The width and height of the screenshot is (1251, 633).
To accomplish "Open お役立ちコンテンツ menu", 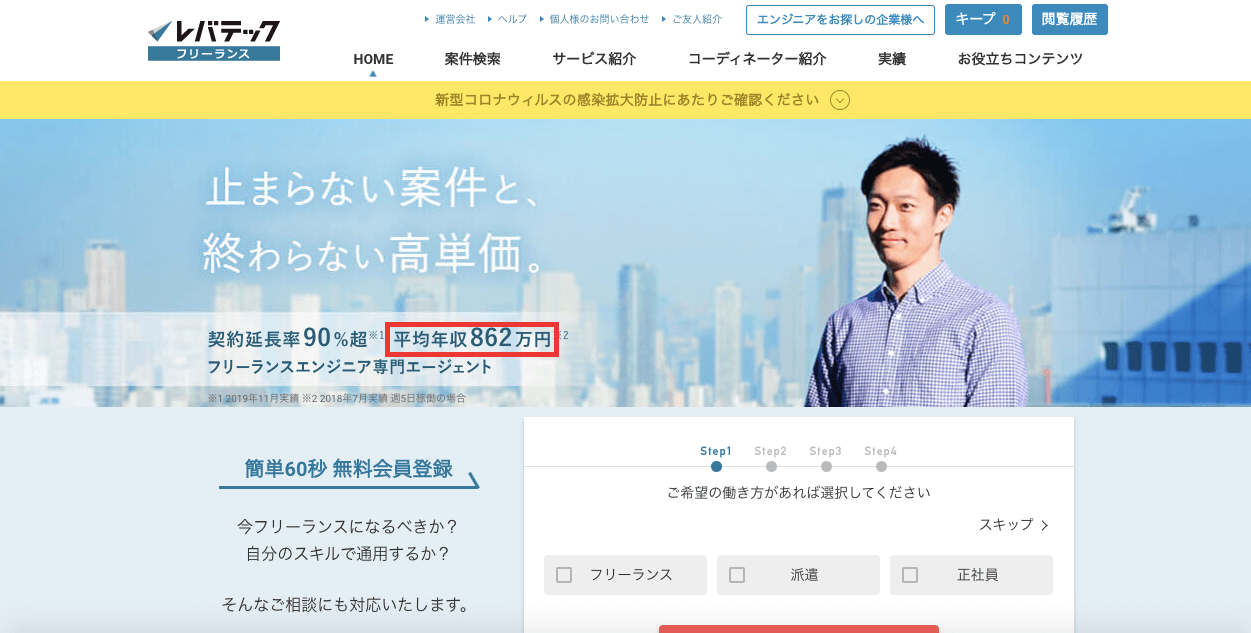I will (1020, 59).
